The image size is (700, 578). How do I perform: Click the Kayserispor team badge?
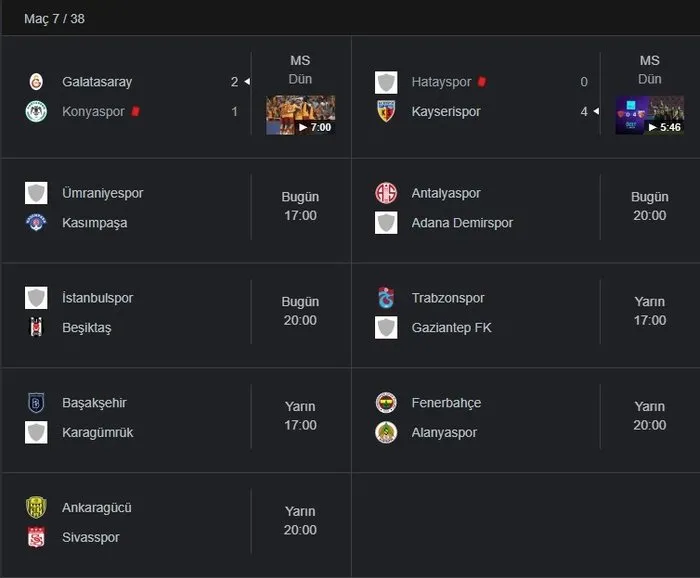click(x=386, y=112)
